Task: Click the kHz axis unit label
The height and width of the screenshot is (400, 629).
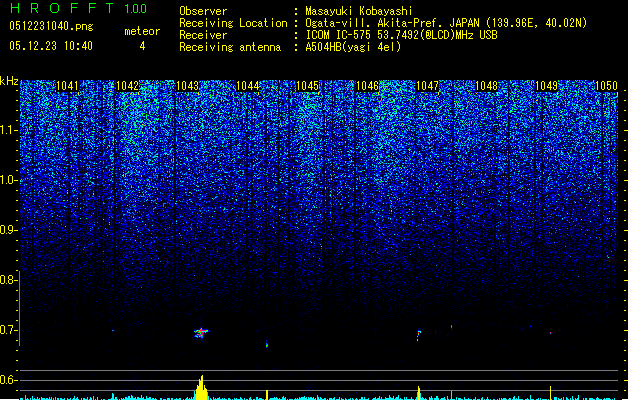Action: point(9,81)
